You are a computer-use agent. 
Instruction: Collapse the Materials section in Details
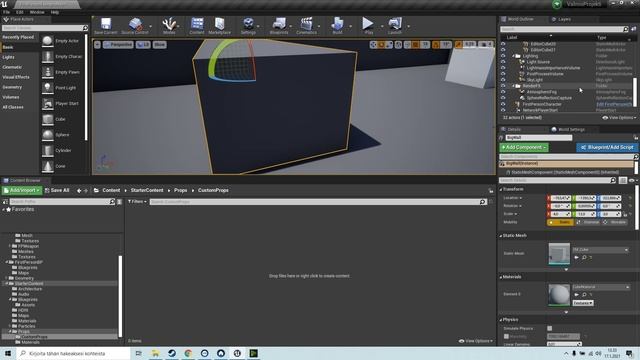coord(501,277)
